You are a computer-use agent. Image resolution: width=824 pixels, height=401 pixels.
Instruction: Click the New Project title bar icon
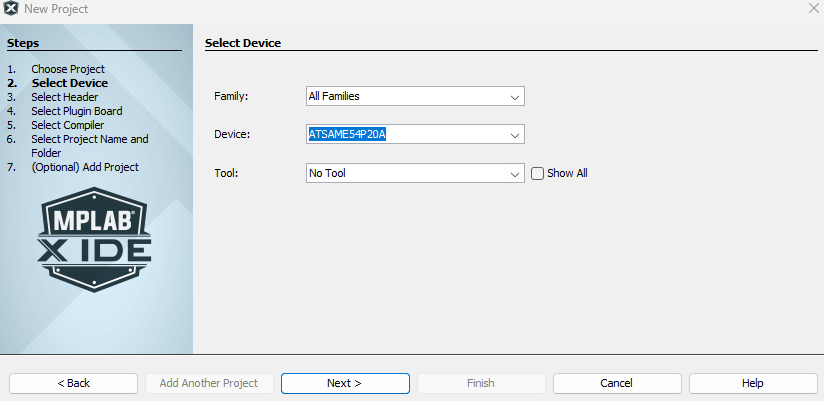click(x=11, y=9)
